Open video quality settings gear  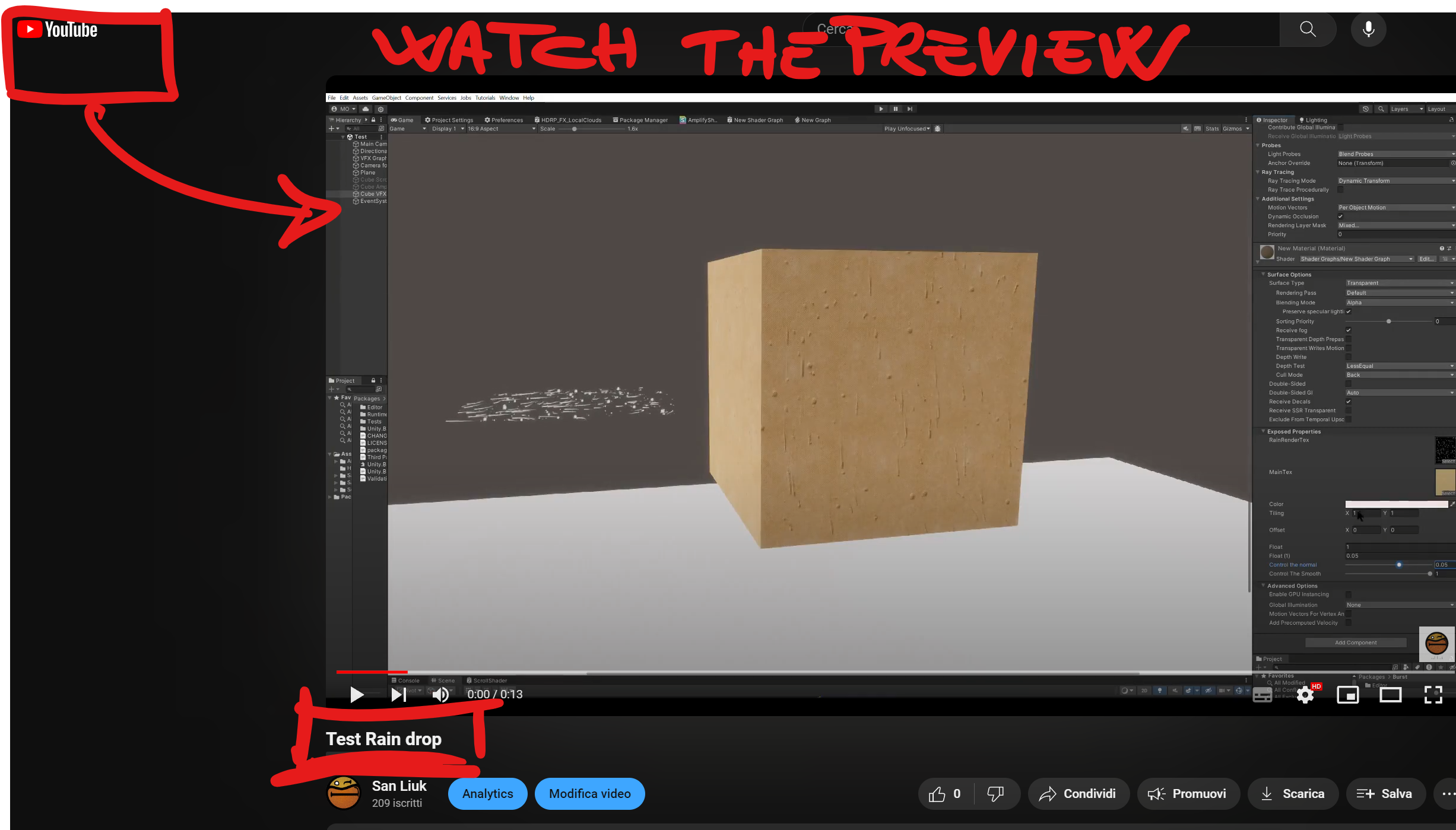click(x=1305, y=695)
